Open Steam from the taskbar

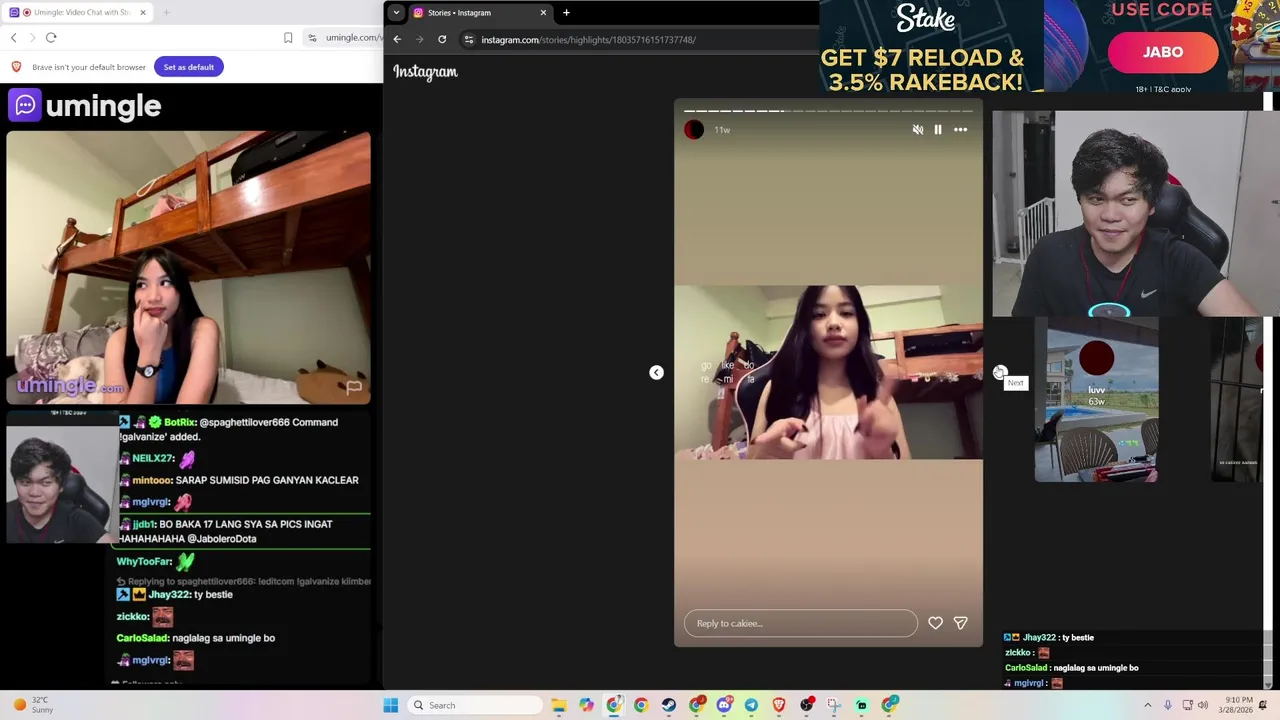(x=668, y=705)
